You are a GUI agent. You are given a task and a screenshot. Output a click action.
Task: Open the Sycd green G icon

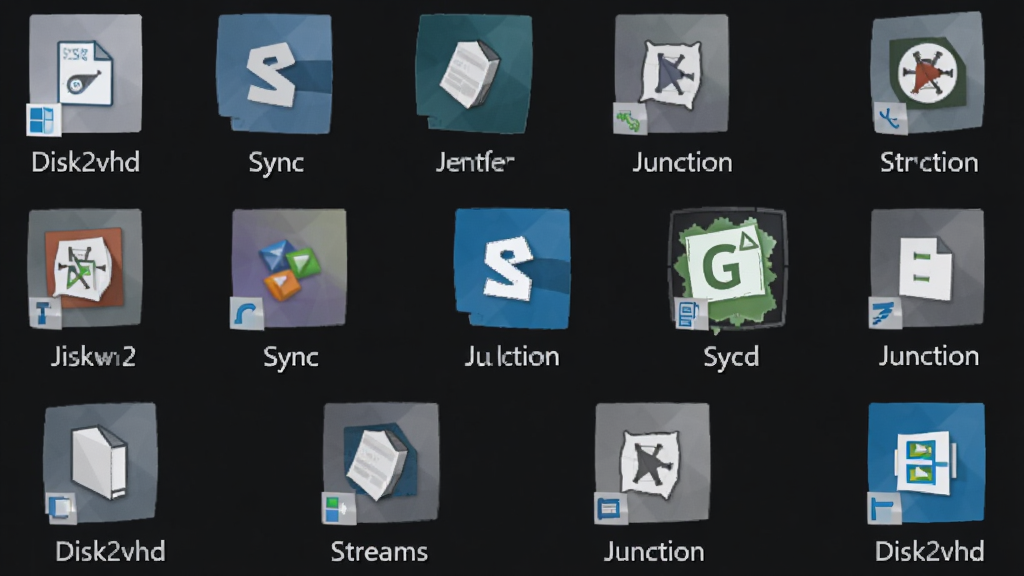(x=728, y=268)
